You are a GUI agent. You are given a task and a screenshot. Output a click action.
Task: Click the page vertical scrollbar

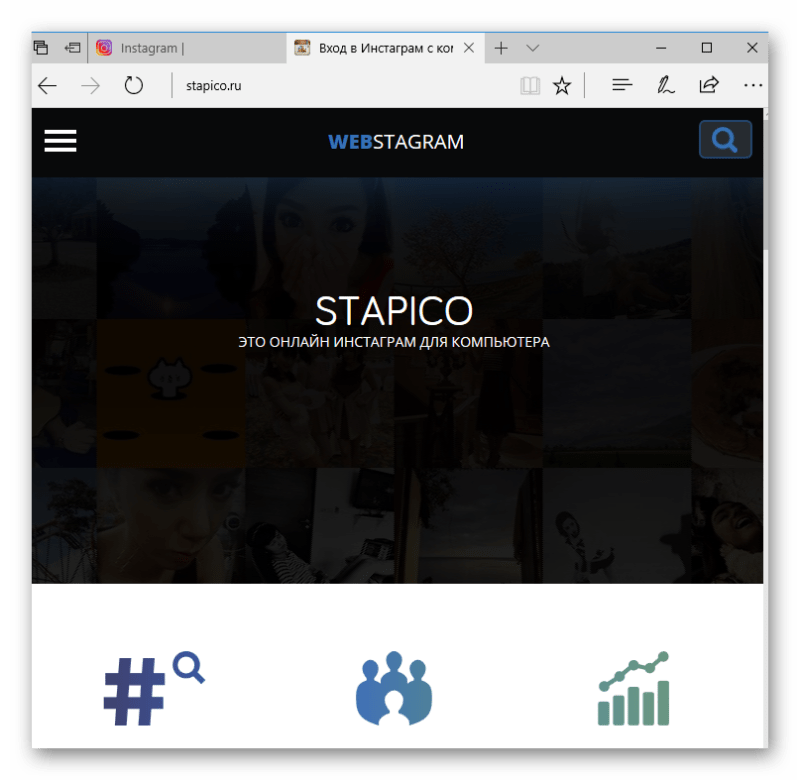coord(766,184)
